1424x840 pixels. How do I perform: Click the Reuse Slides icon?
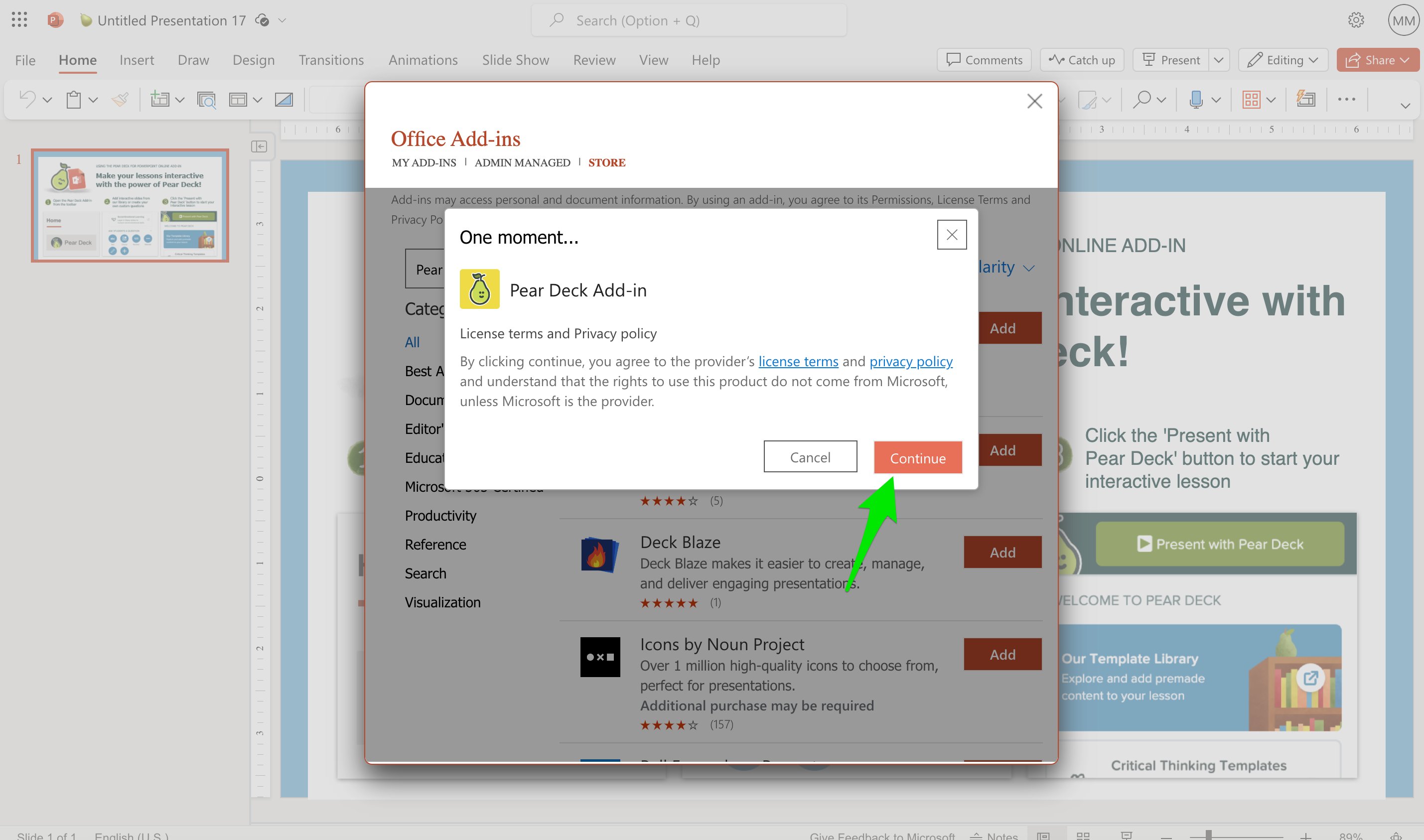click(x=206, y=100)
